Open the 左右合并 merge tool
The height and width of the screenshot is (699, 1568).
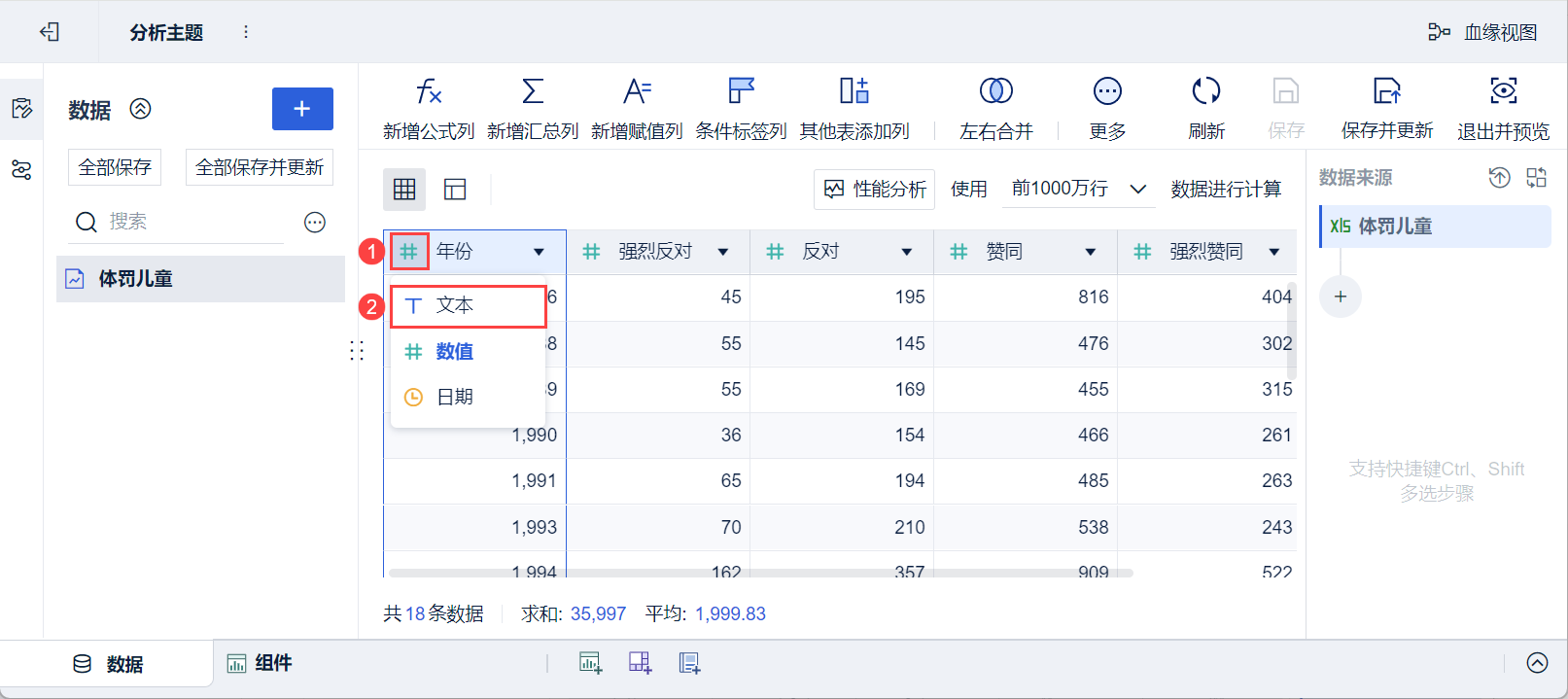coord(995,91)
